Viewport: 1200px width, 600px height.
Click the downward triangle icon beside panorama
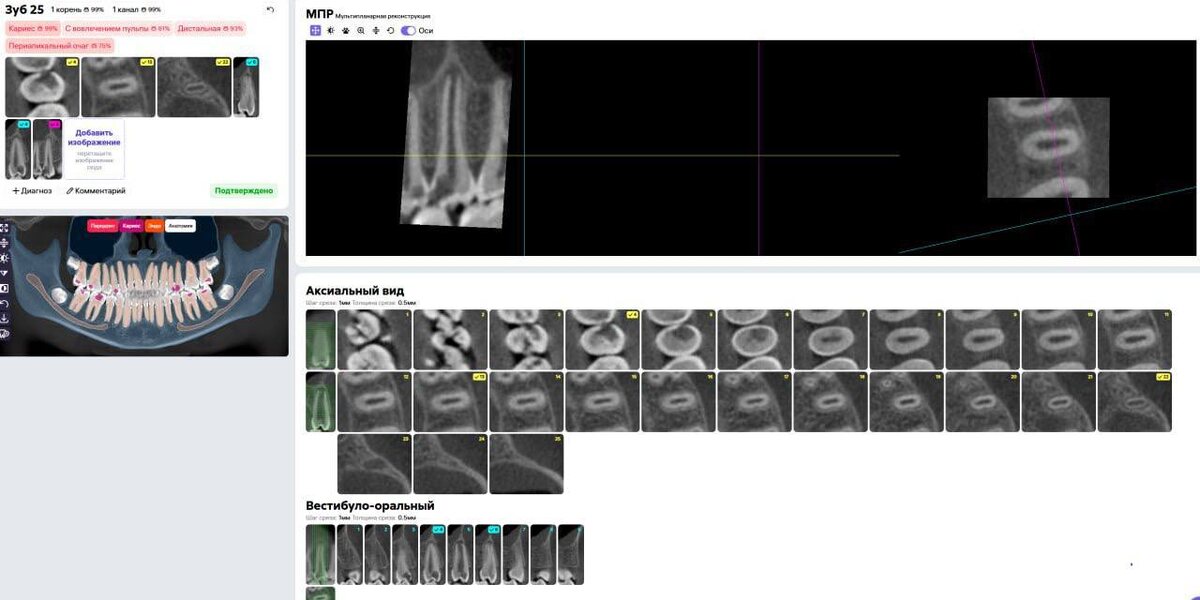pos(4,273)
